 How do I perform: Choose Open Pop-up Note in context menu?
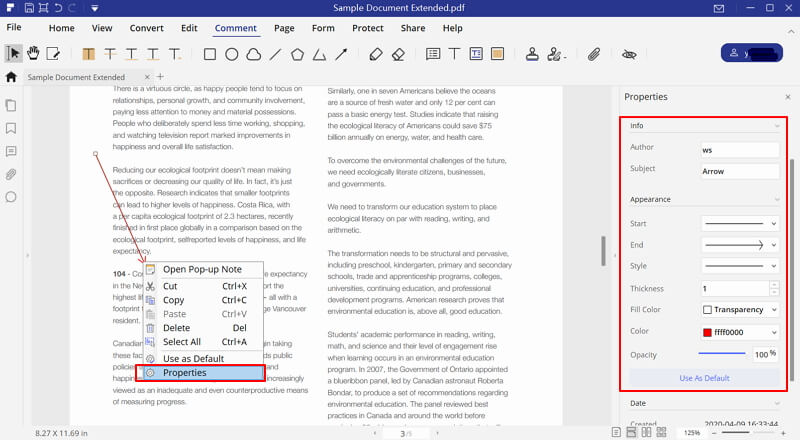pos(204,270)
